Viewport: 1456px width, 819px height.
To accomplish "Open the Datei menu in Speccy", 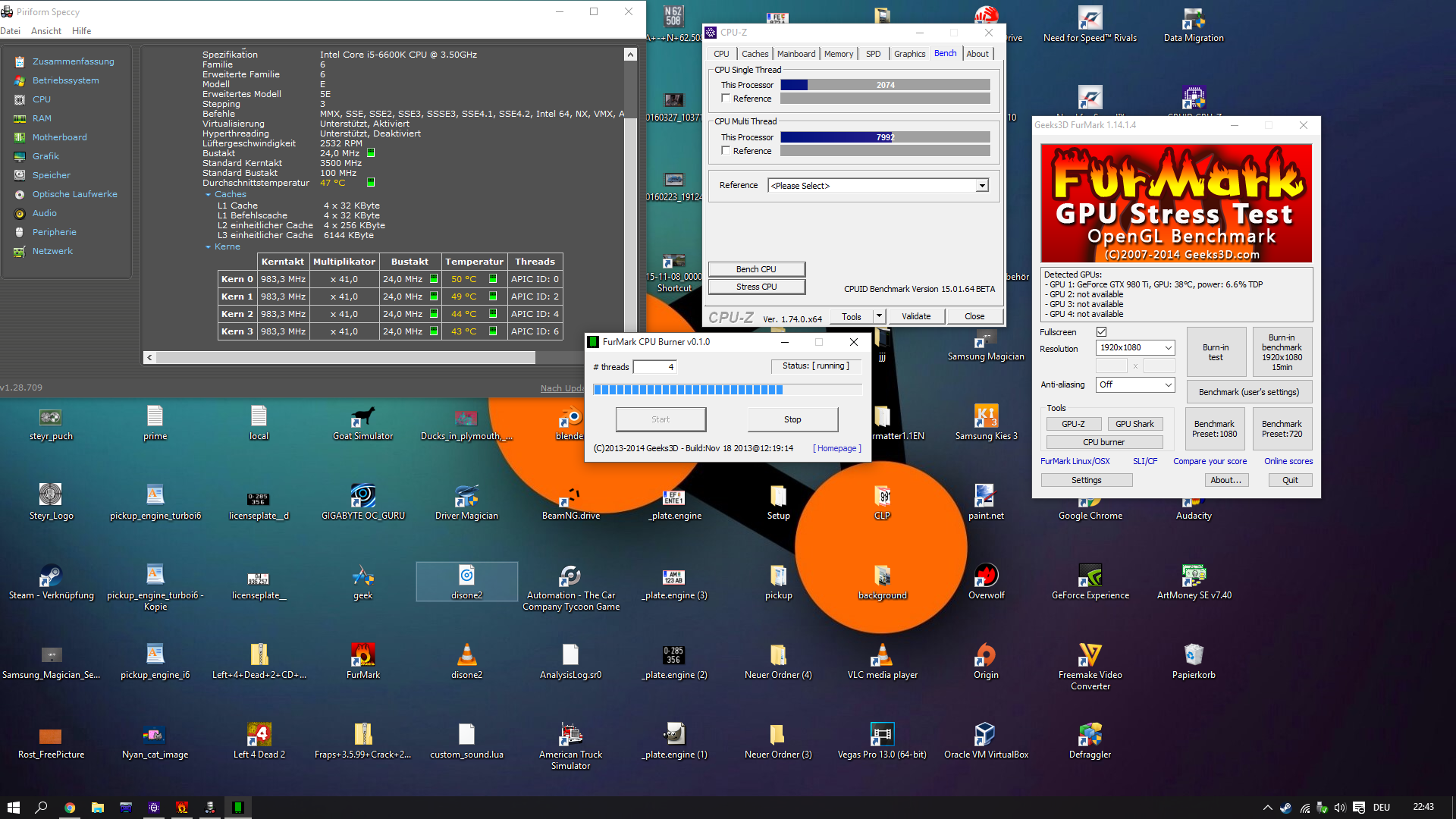I will point(11,31).
